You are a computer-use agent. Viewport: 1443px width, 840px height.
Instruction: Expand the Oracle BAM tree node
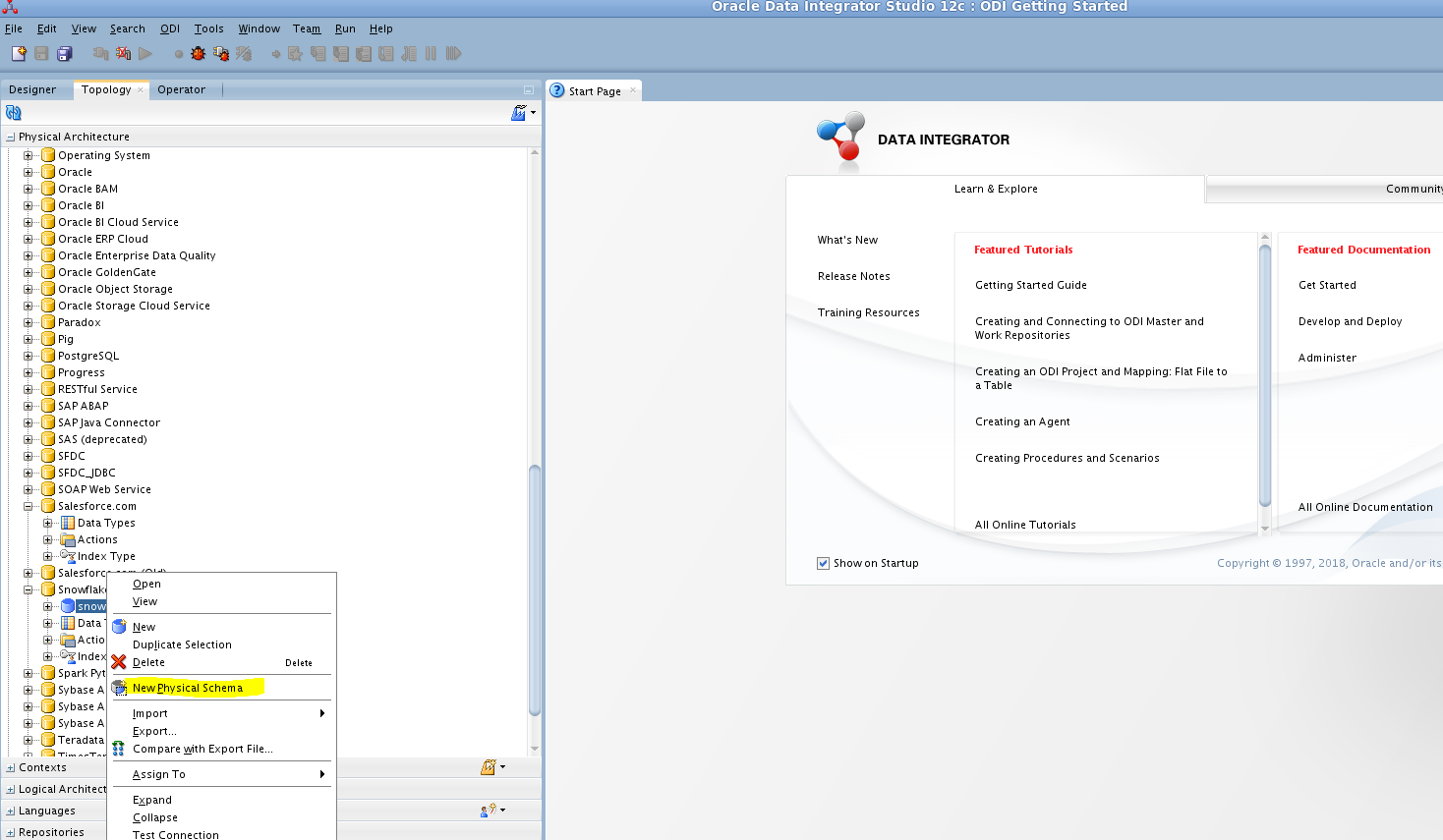(x=29, y=189)
